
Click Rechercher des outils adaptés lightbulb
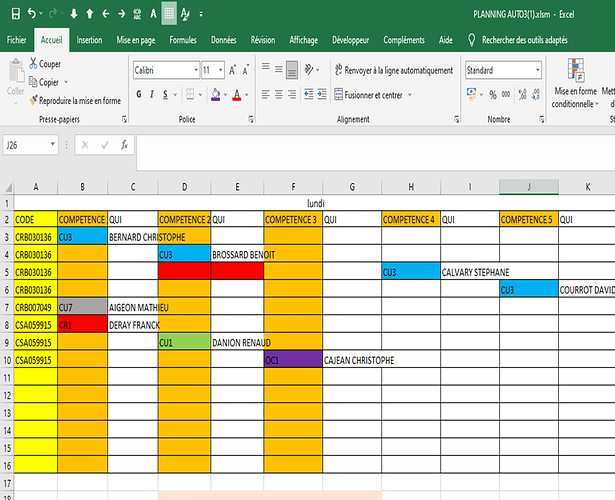(x=472, y=40)
